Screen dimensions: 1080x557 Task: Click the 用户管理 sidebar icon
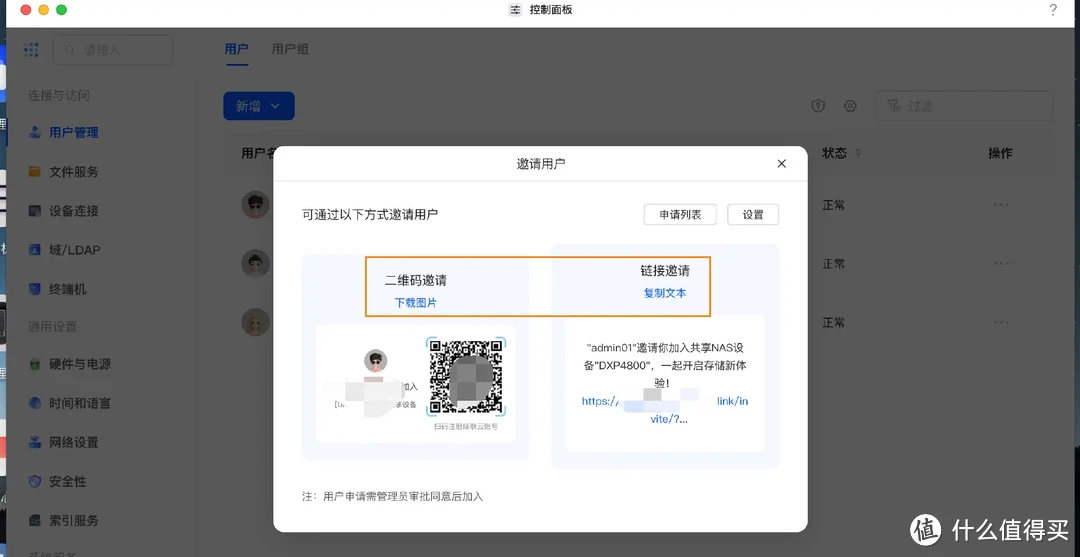34,133
